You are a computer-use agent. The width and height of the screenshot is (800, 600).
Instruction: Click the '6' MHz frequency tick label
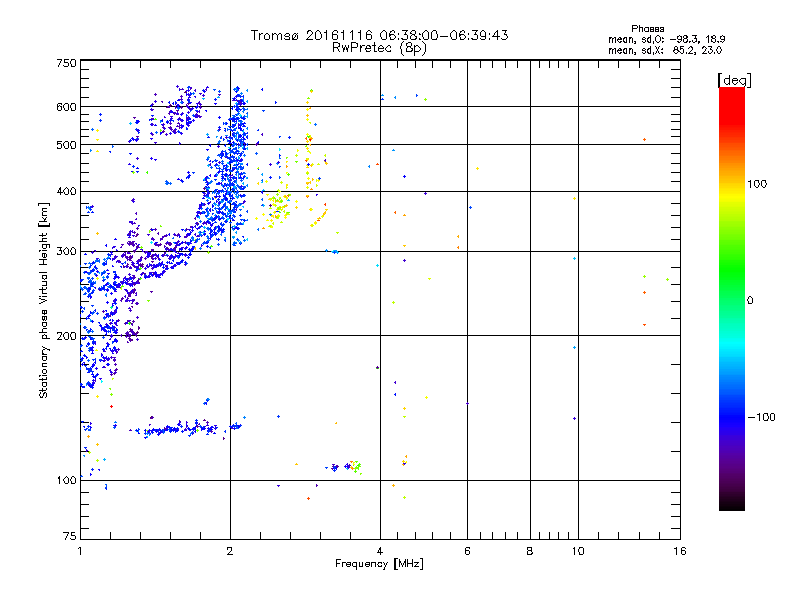(x=467, y=551)
